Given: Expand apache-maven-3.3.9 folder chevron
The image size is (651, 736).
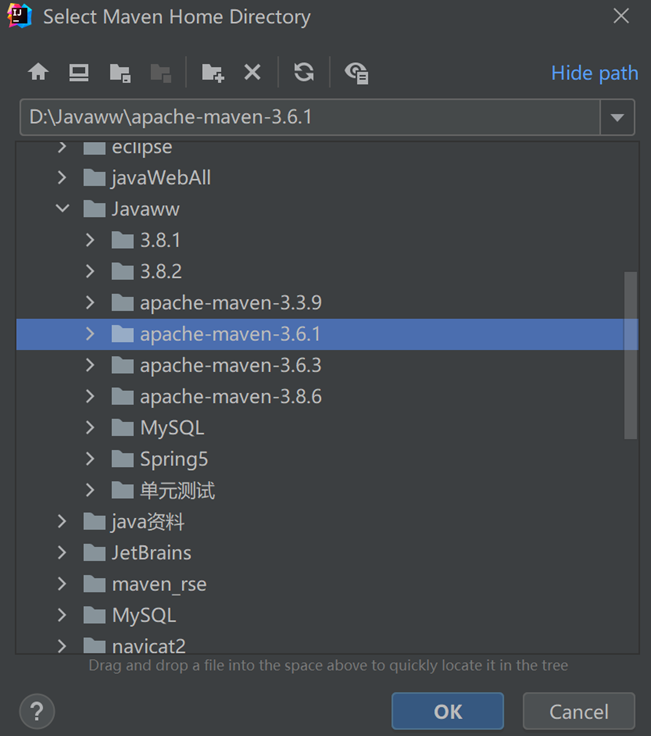Looking at the screenshot, I should click(90, 302).
